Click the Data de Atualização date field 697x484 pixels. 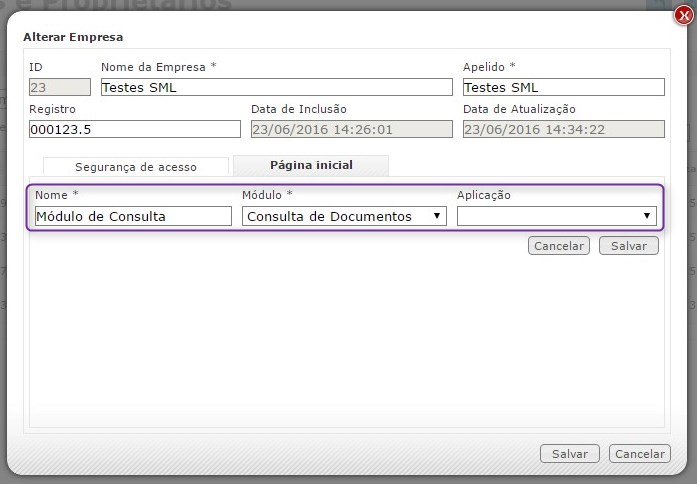[563, 129]
